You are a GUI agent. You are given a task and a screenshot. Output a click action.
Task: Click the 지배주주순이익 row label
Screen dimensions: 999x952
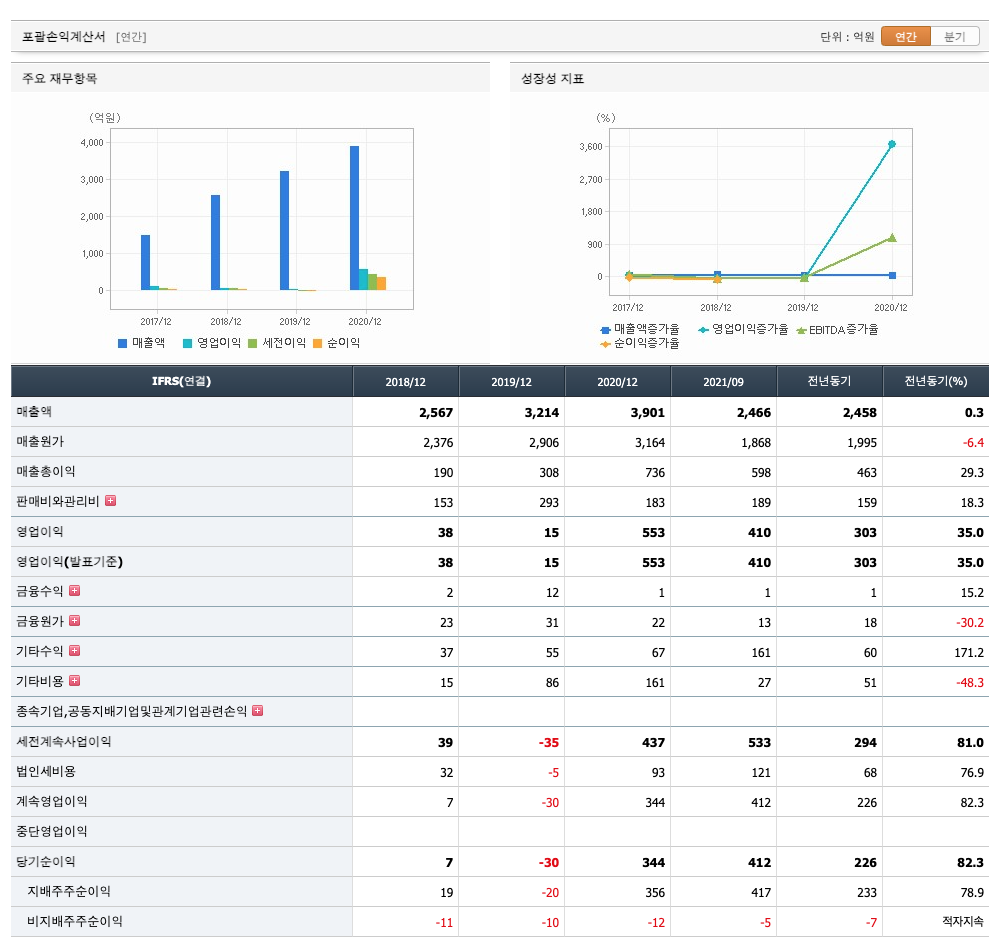pos(69,891)
